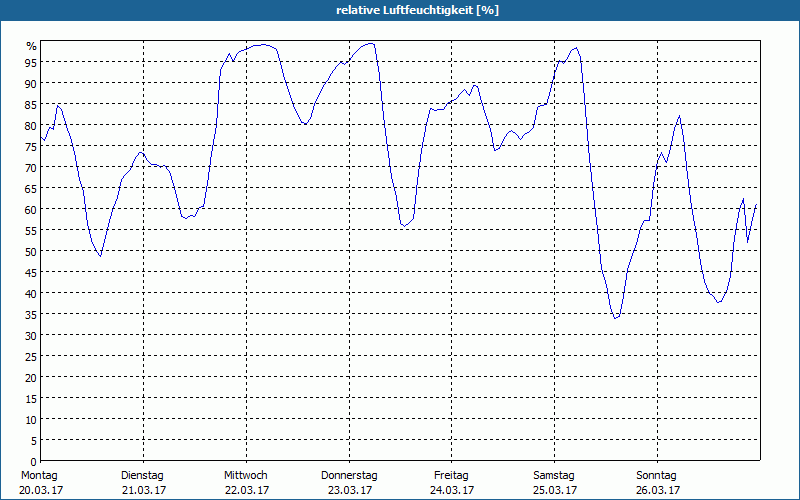The image size is (800, 500).
Task: Click the '55' y-axis value
Action: (31, 231)
